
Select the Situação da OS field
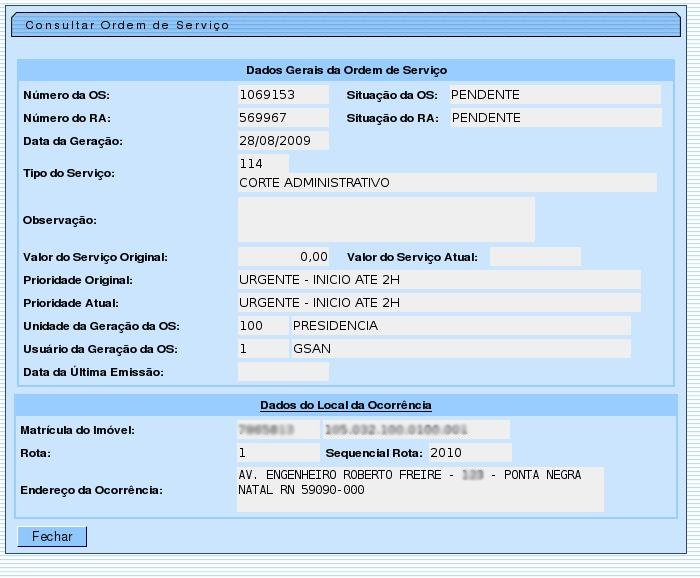[555, 95]
